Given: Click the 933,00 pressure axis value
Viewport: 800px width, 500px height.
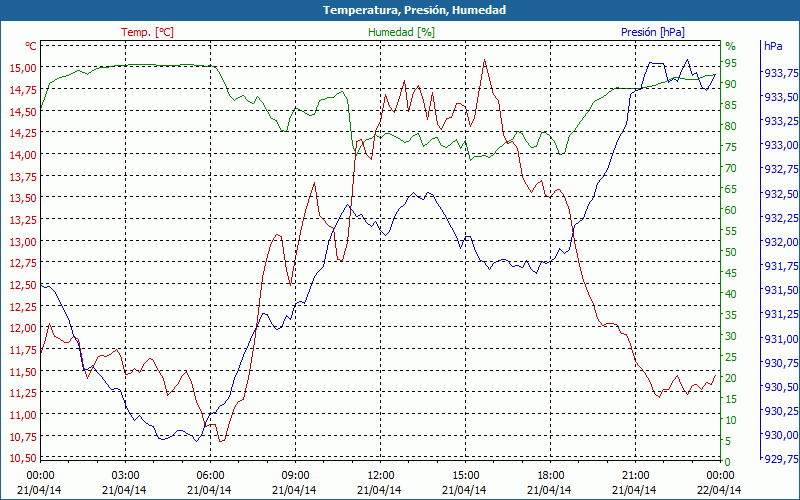Looking at the screenshot, I should [781, 145].
